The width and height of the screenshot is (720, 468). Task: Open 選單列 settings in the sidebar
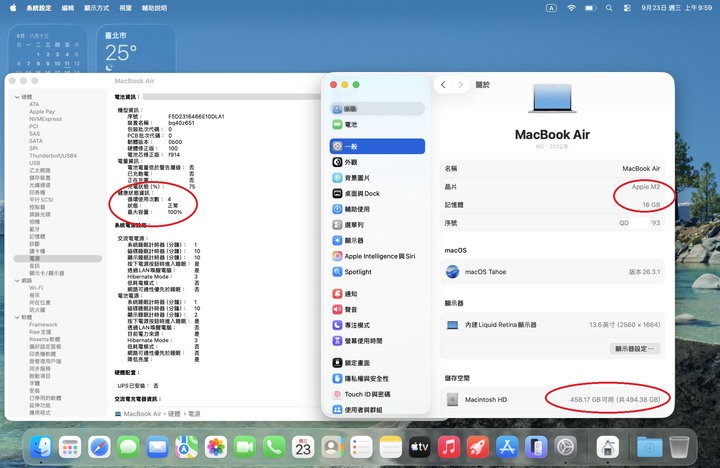click(377, 225)
